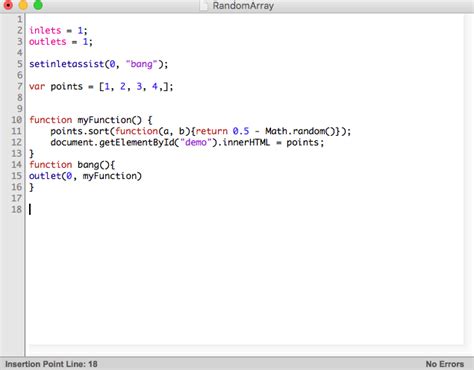Screen dimensions: 474x370
Task: Click the 'No Errors' status indicator
Action: (445, 364)
